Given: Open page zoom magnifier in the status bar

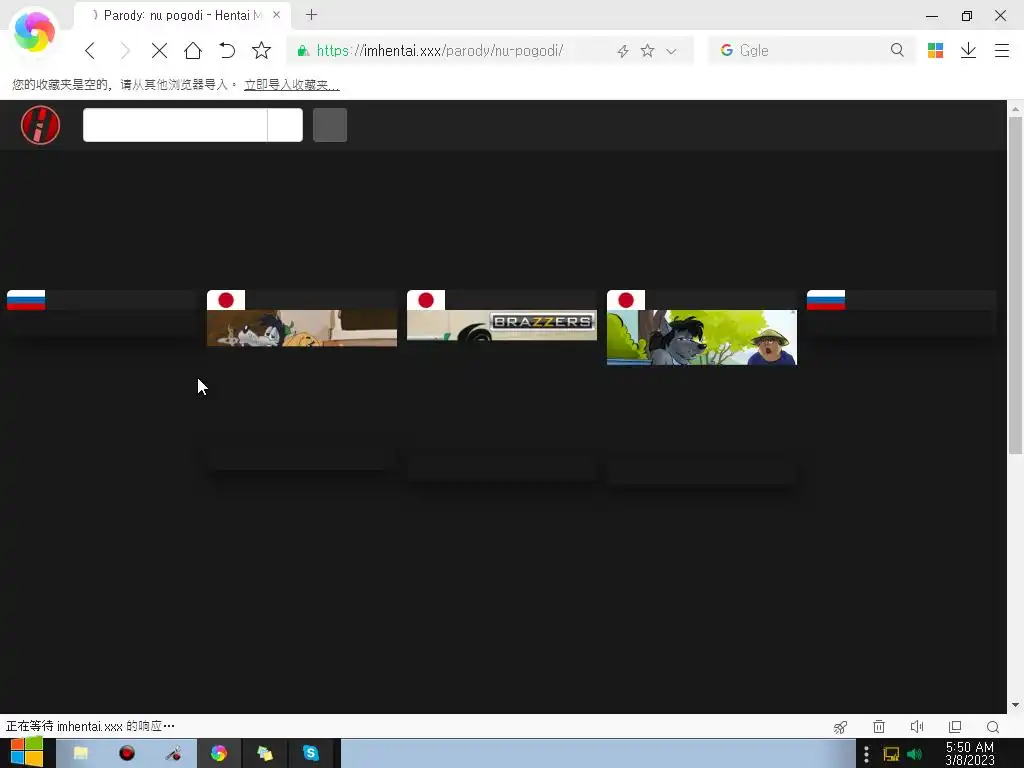Looking at the screenshot, I should [993, 727].
